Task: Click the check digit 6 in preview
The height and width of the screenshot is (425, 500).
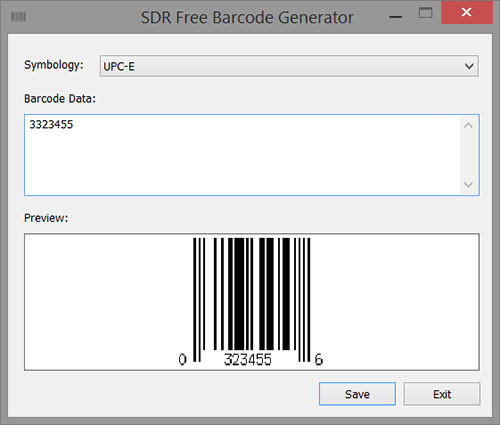Action: coord(319,359)
